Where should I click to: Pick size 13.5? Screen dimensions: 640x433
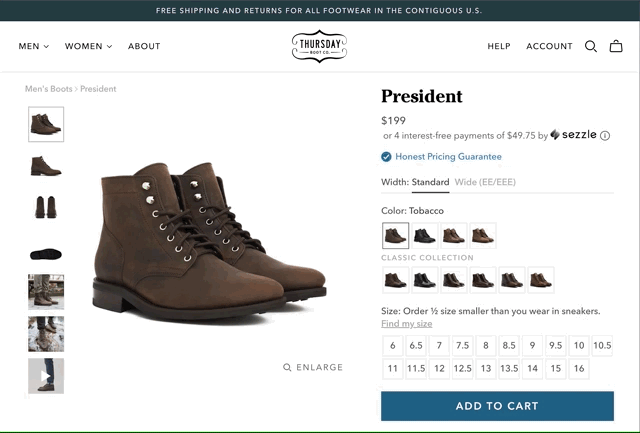click(x=509, y=369)
